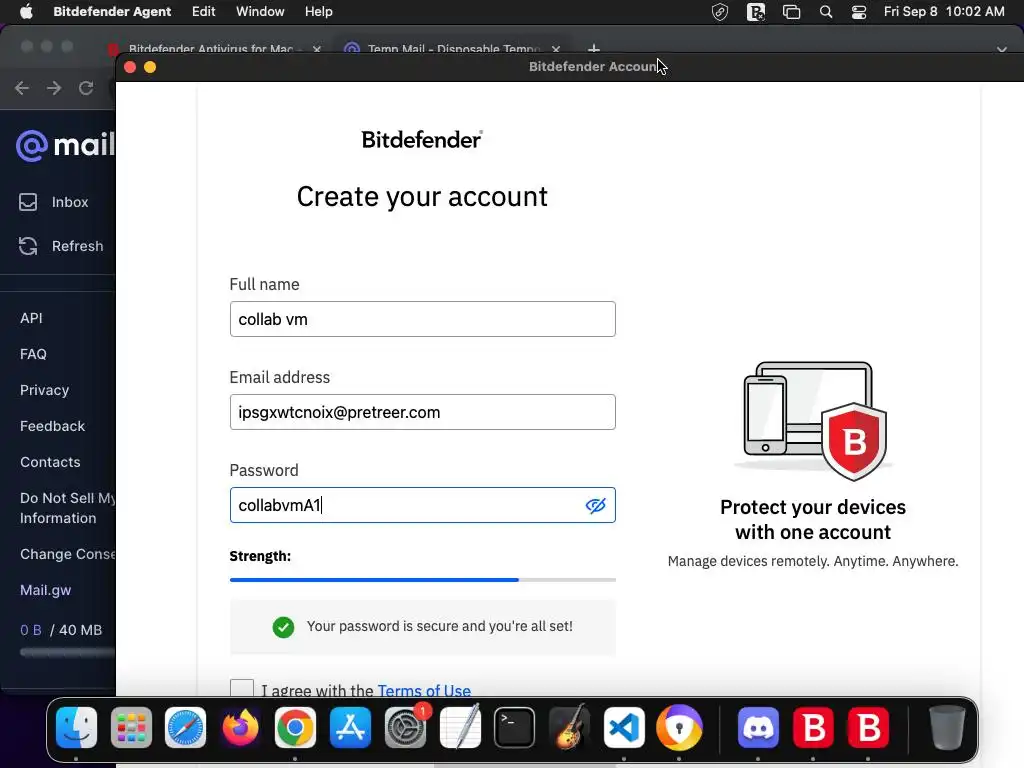Open Spotlight search in the menu bar

(825, 12)
